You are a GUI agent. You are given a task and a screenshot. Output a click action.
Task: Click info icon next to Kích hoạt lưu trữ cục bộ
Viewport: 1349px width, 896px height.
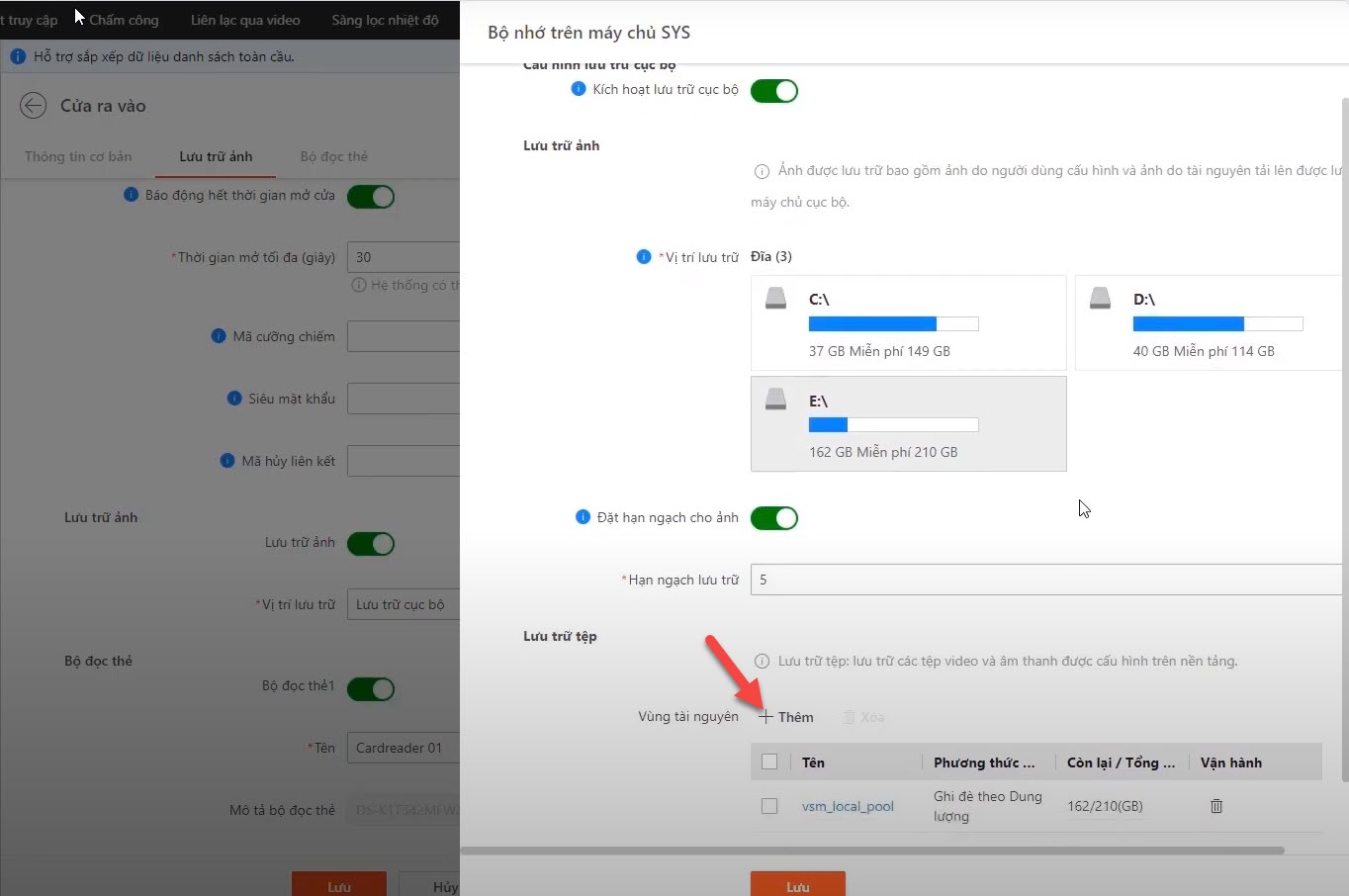(579, 89)
